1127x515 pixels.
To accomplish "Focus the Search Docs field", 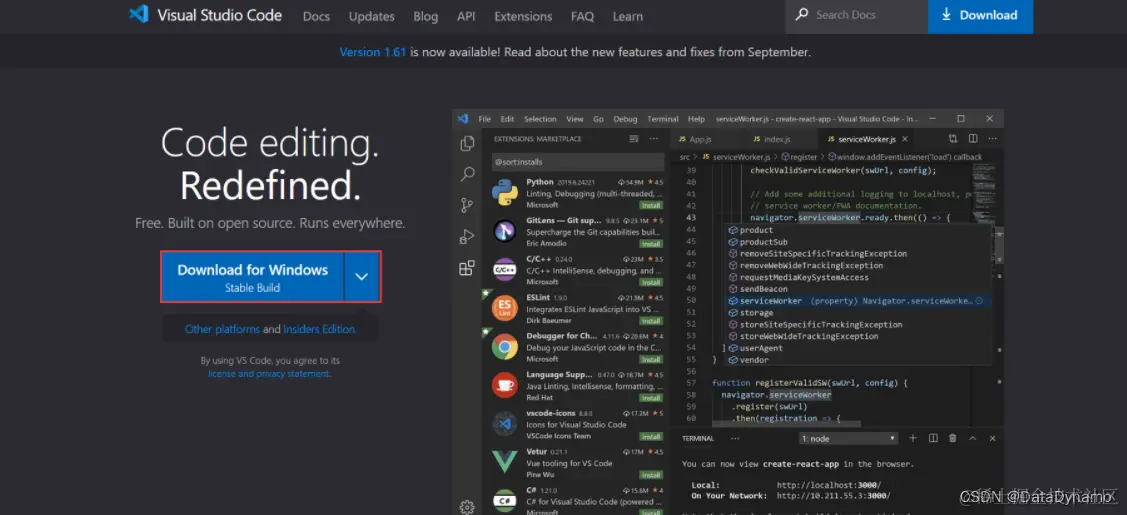I will point(857,16).
